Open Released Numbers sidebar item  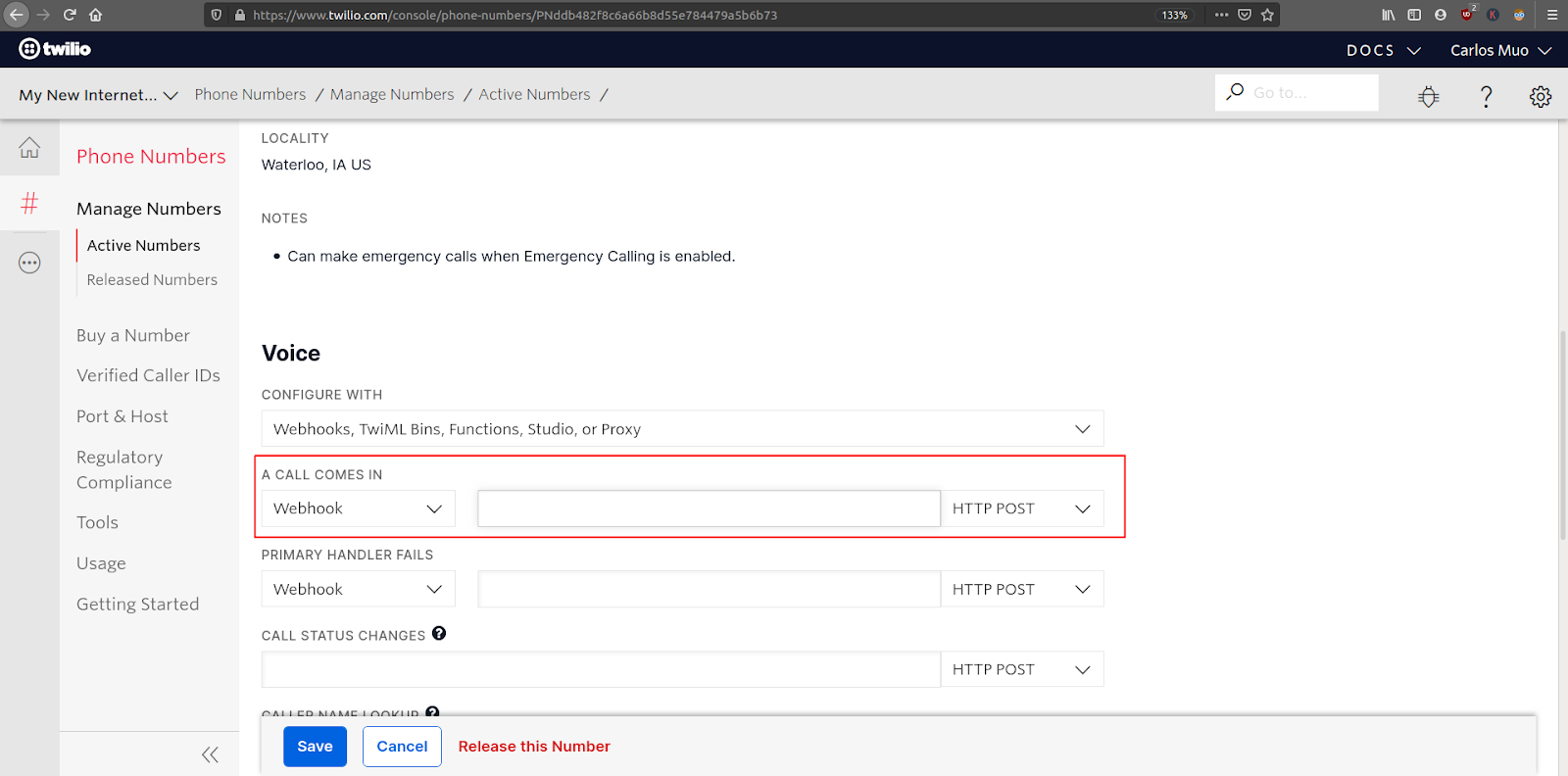coord(152,279)
